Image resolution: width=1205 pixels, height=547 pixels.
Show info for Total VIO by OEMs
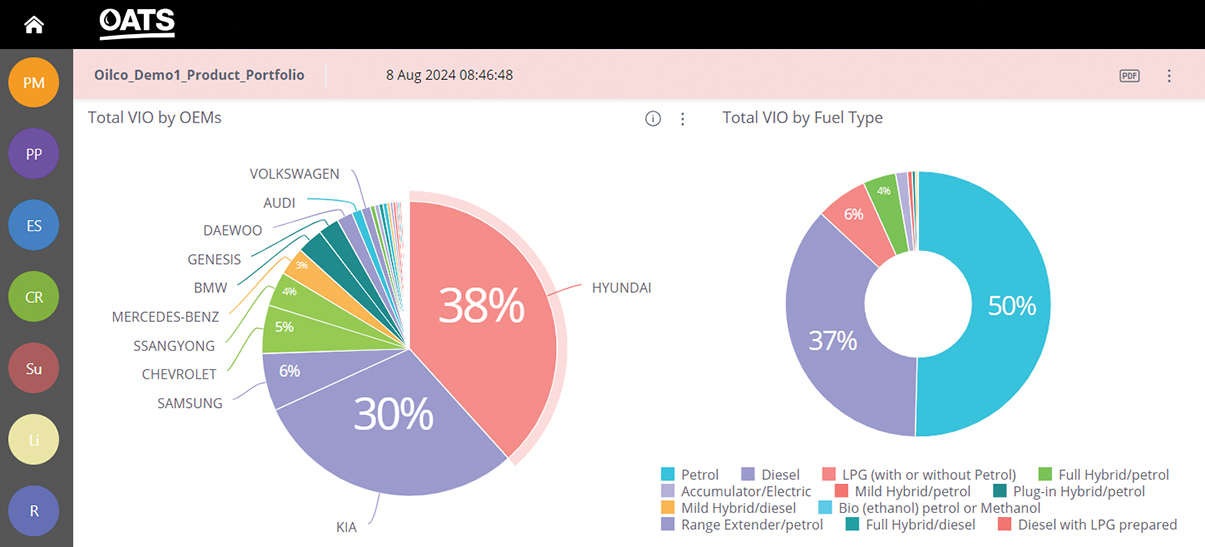point(653,119)
